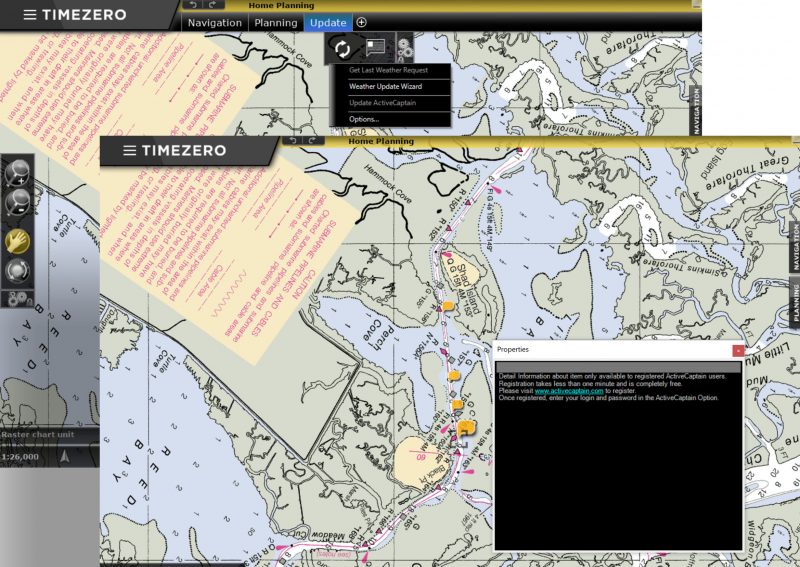Open the NAVIGATION side panel in front window

point(794,248)
